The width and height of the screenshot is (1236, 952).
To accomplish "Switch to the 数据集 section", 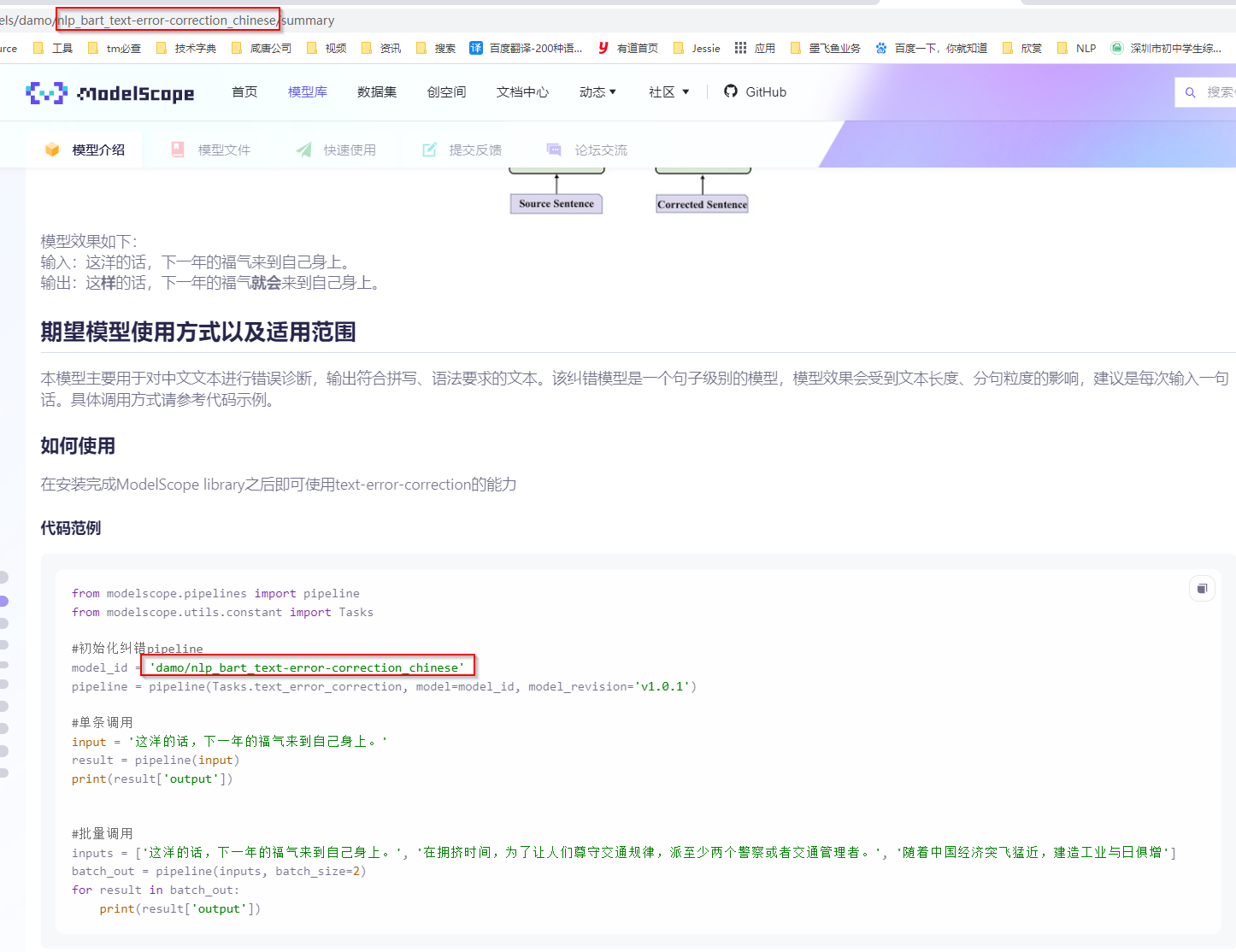I will pyautogui.click(x=377, y=91).
